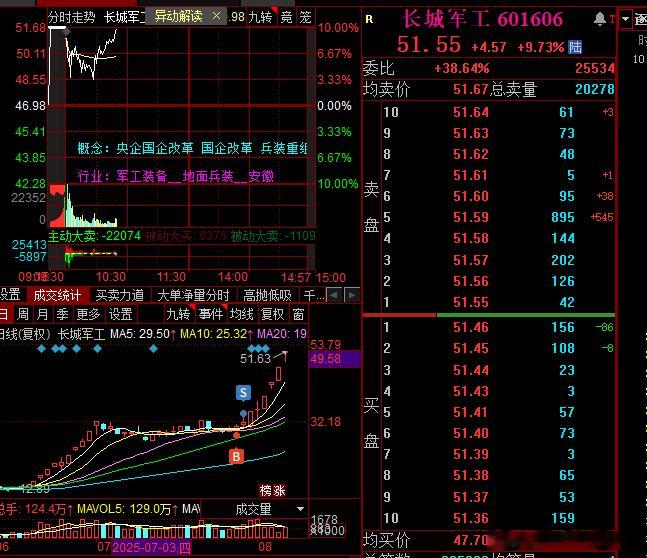647x558 pixels.
Task: Click the blue S sell signal marker
Action: (243, 393)
